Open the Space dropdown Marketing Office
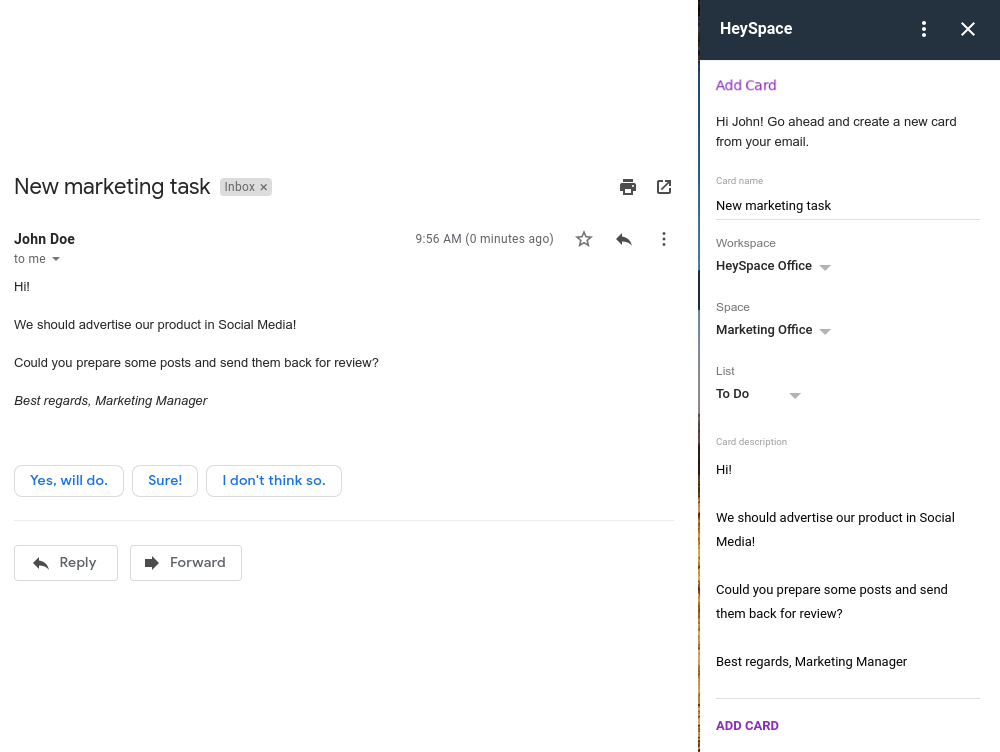 773,330
